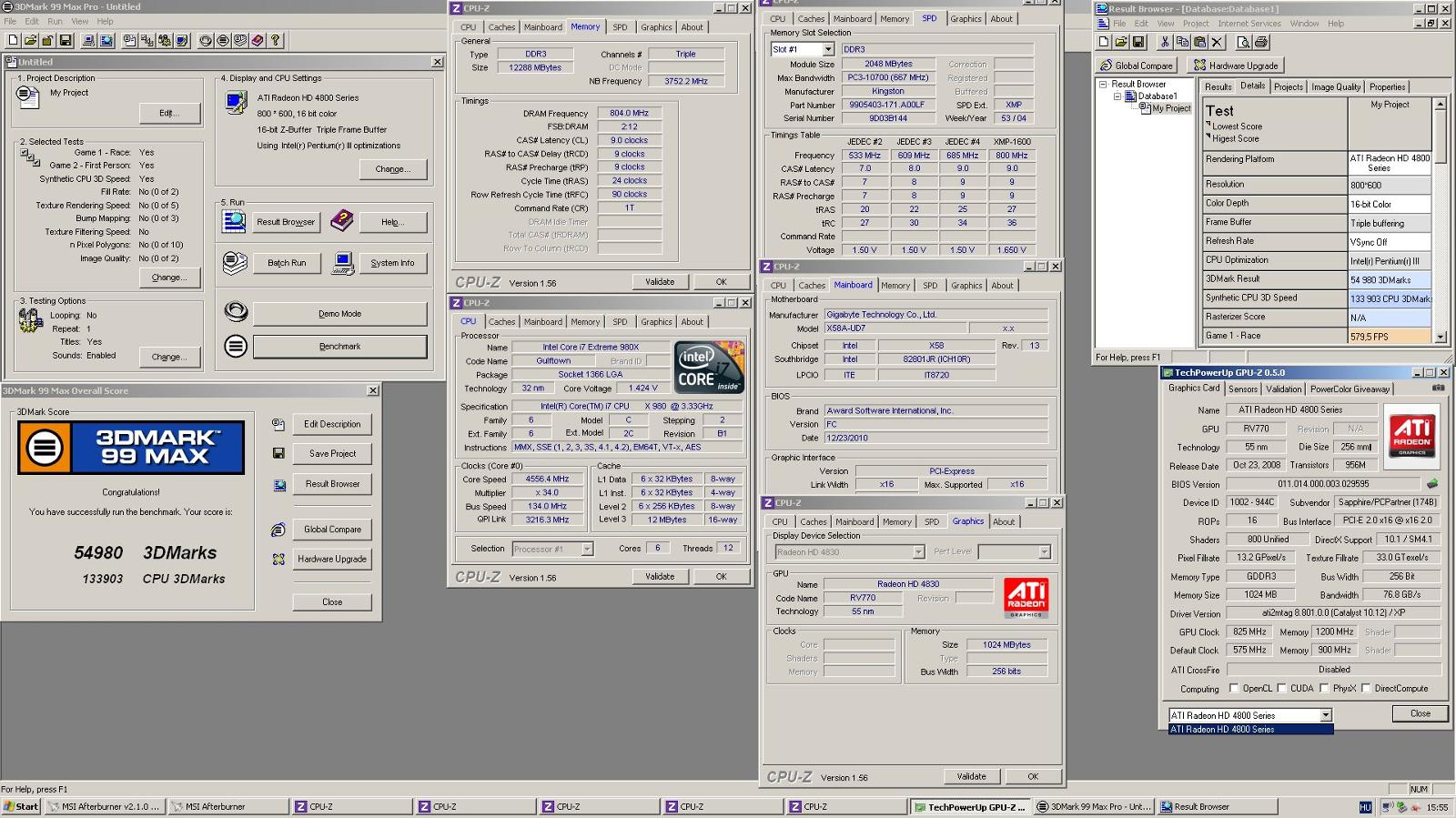Image resolution: width=1456 pixels, height=818 pixels.
Task: Enable the CUDA checkbox in GPU-Z
Action: click(x=1281, y=688)
